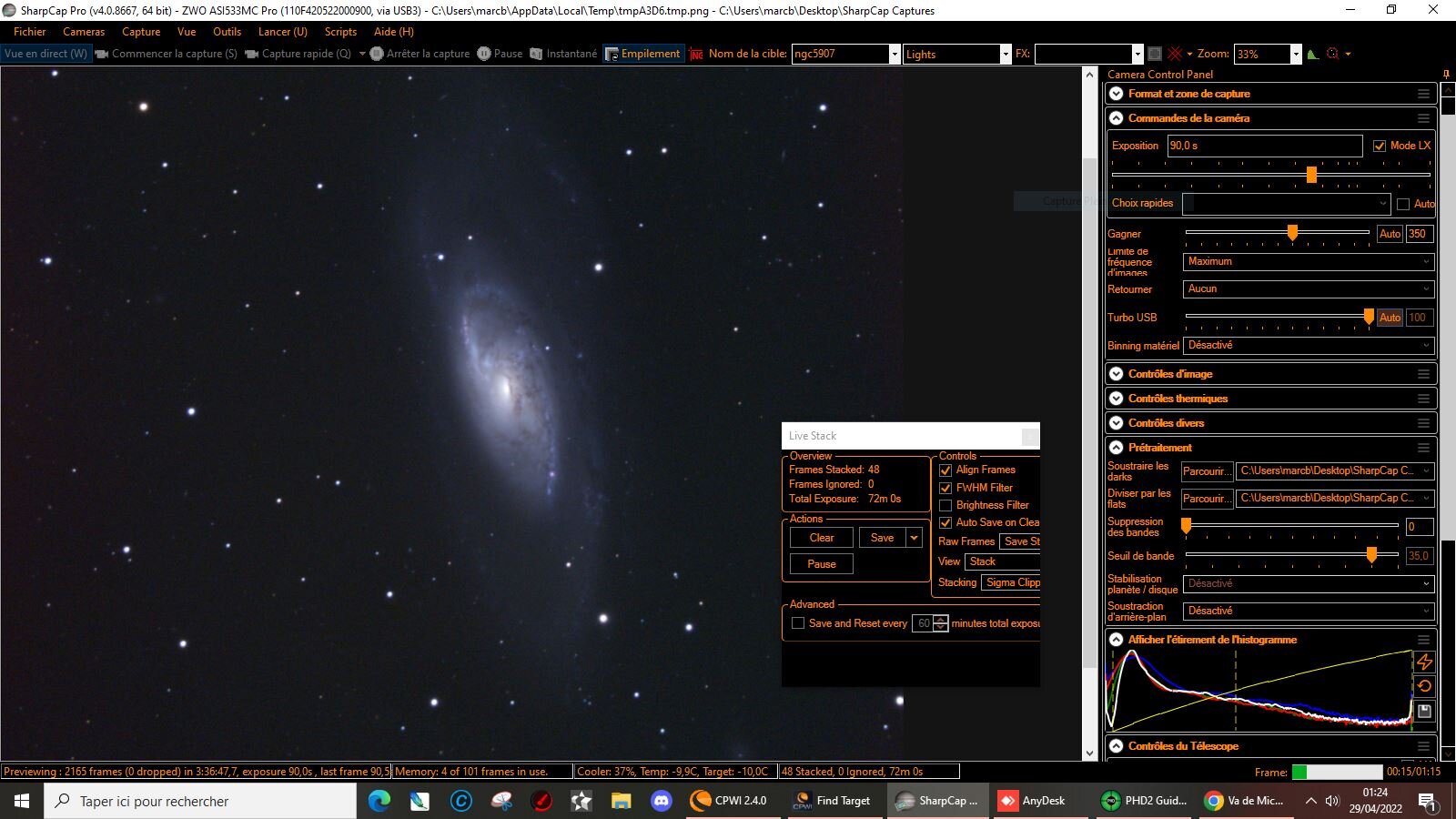Click Pause button in Live Stack Actions
The width and height of the screenshot is (1456, 819).
click(x=822, y=564)
